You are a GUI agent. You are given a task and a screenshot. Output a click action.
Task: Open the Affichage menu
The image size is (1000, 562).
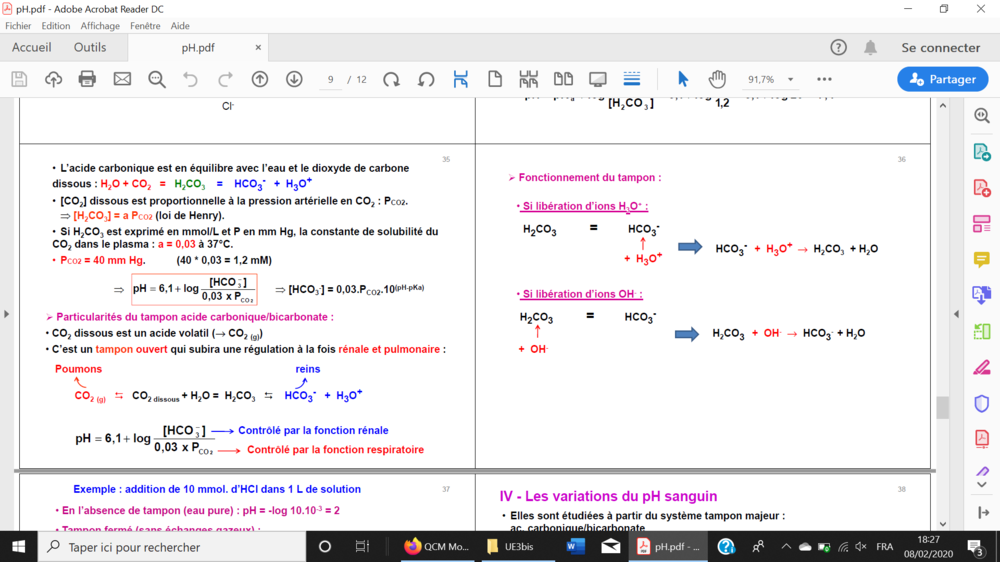(100, 26)
